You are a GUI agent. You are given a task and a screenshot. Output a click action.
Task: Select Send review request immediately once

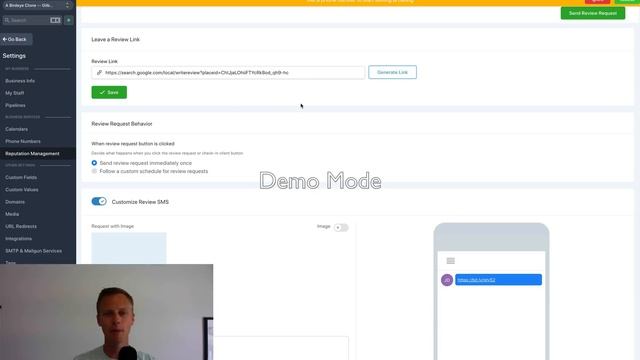coord(94,163)
